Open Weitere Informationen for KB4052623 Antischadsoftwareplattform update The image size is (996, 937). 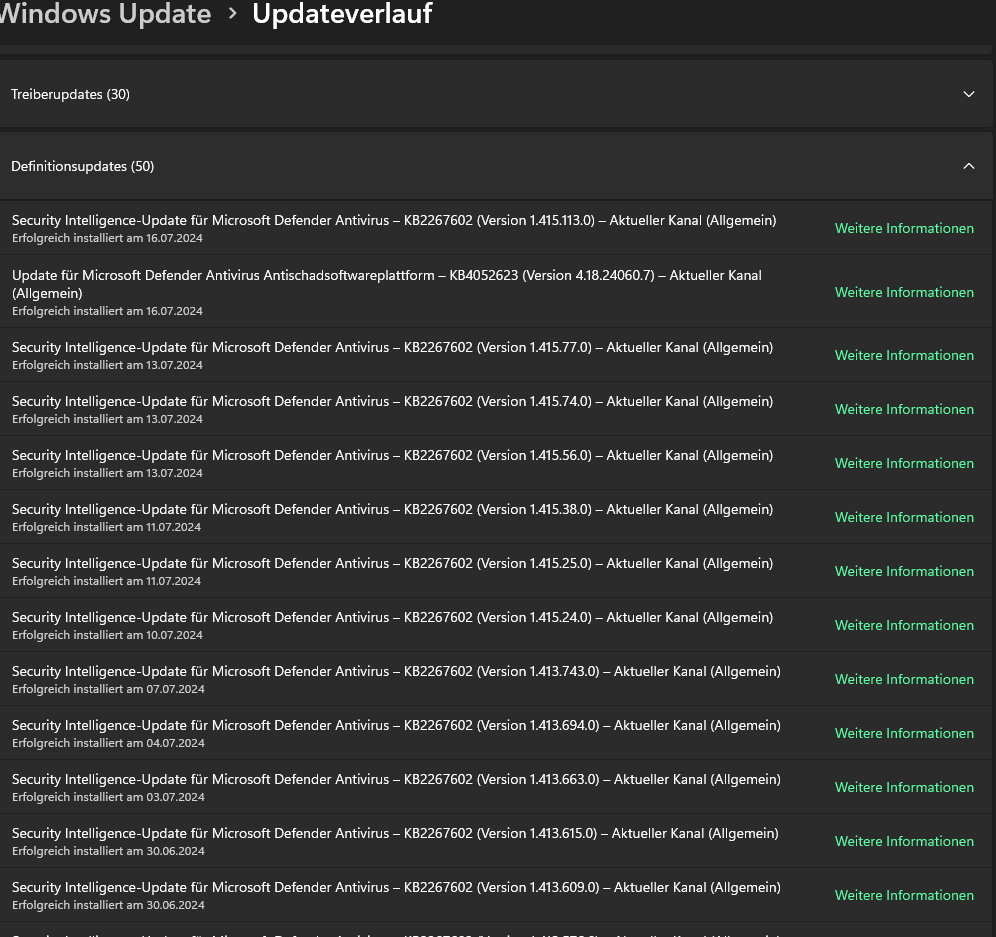click(904, 292)
